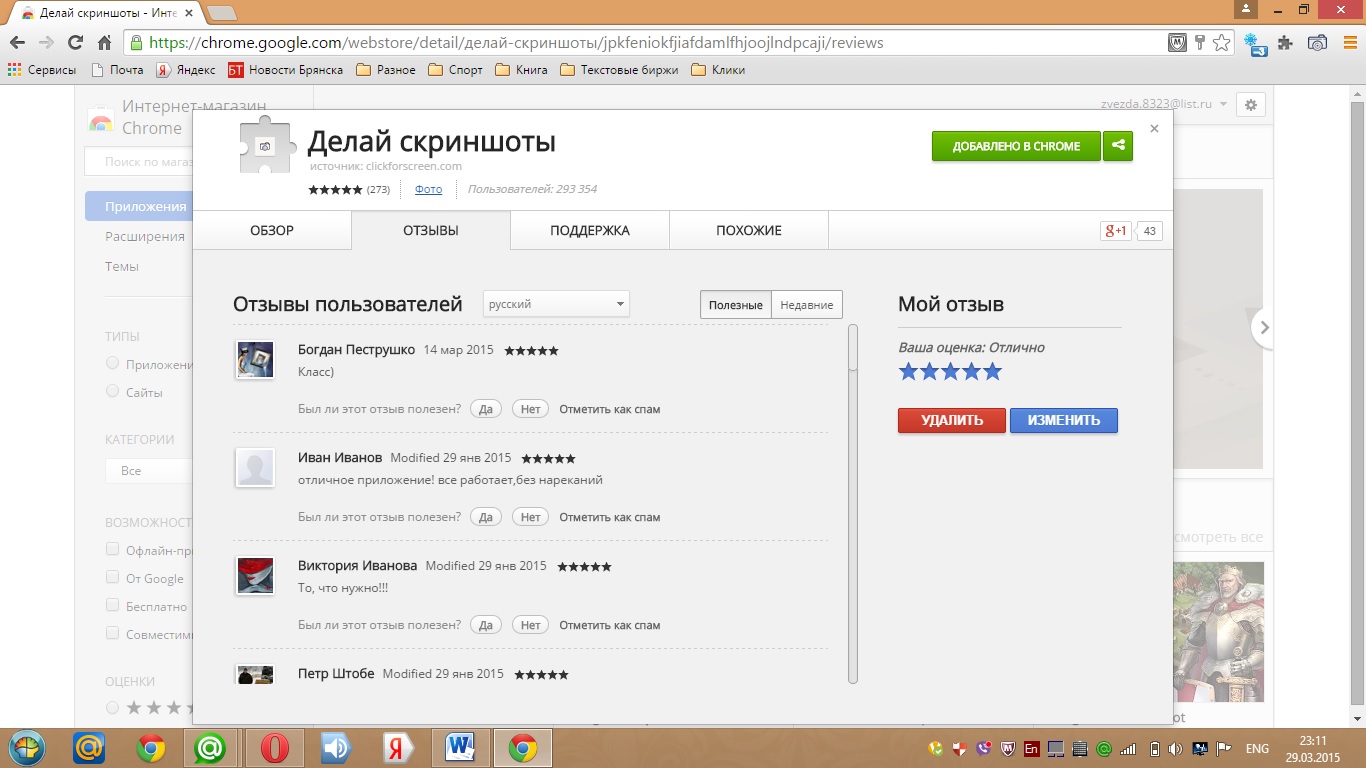Select the star rating filter radio button

[113, 708]
